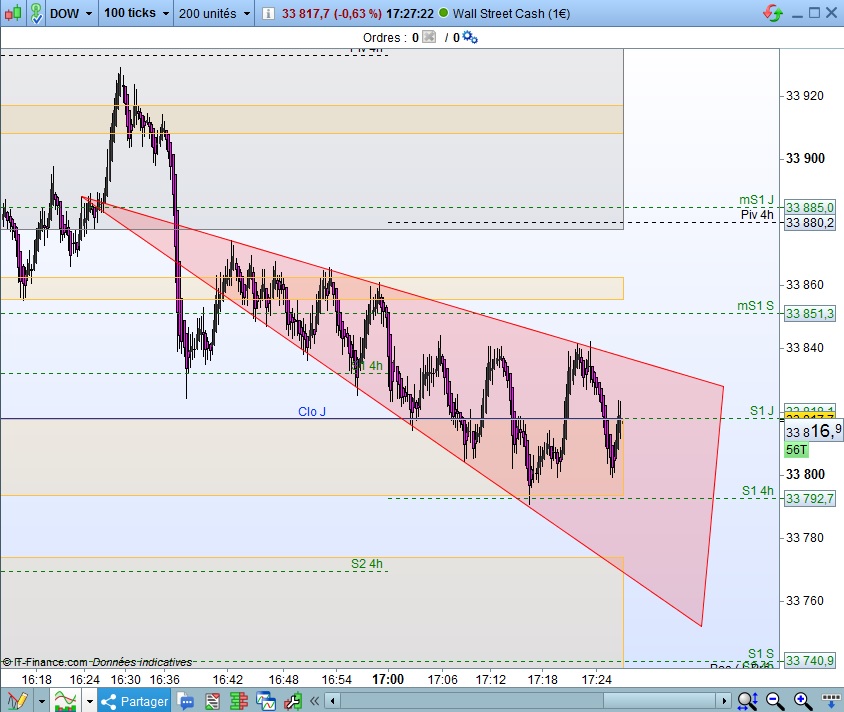Click the 33 851,3 price tag
This screenshot has height=712, width=844.
[810, 313]
